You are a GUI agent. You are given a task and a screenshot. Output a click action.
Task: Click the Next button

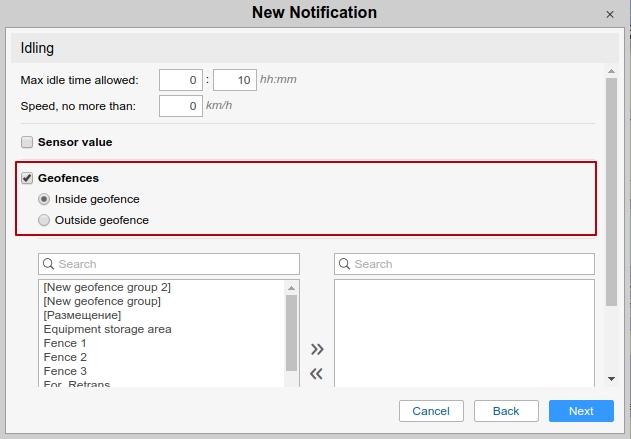[581, 411]
